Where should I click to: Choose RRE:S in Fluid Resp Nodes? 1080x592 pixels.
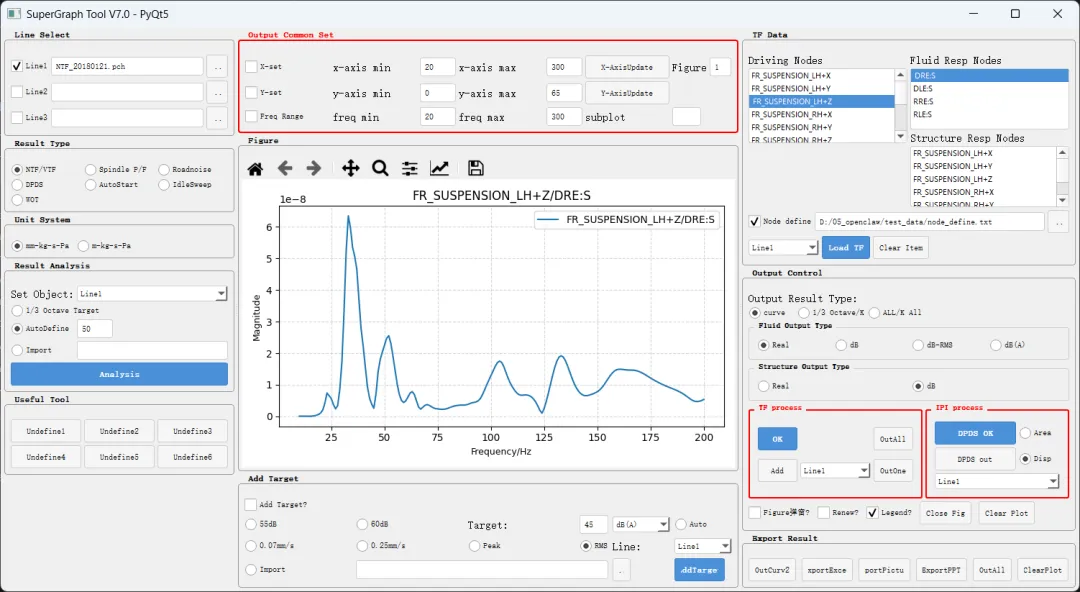point(989,101)
